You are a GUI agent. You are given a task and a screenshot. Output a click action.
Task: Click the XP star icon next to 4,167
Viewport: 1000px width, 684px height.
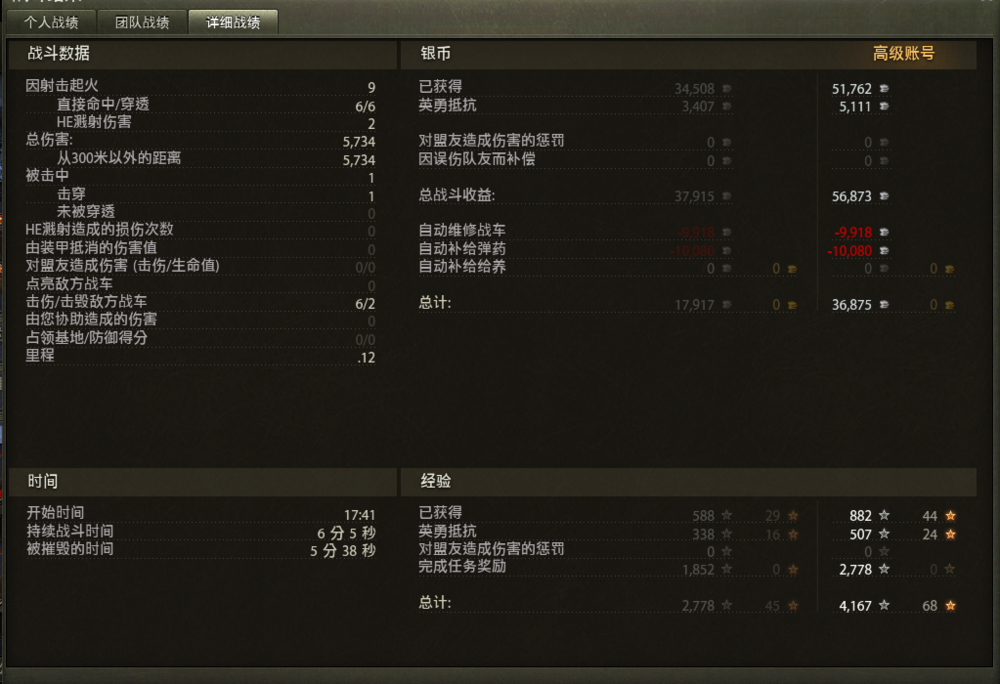pyautogui.click(x=884, y=605)
